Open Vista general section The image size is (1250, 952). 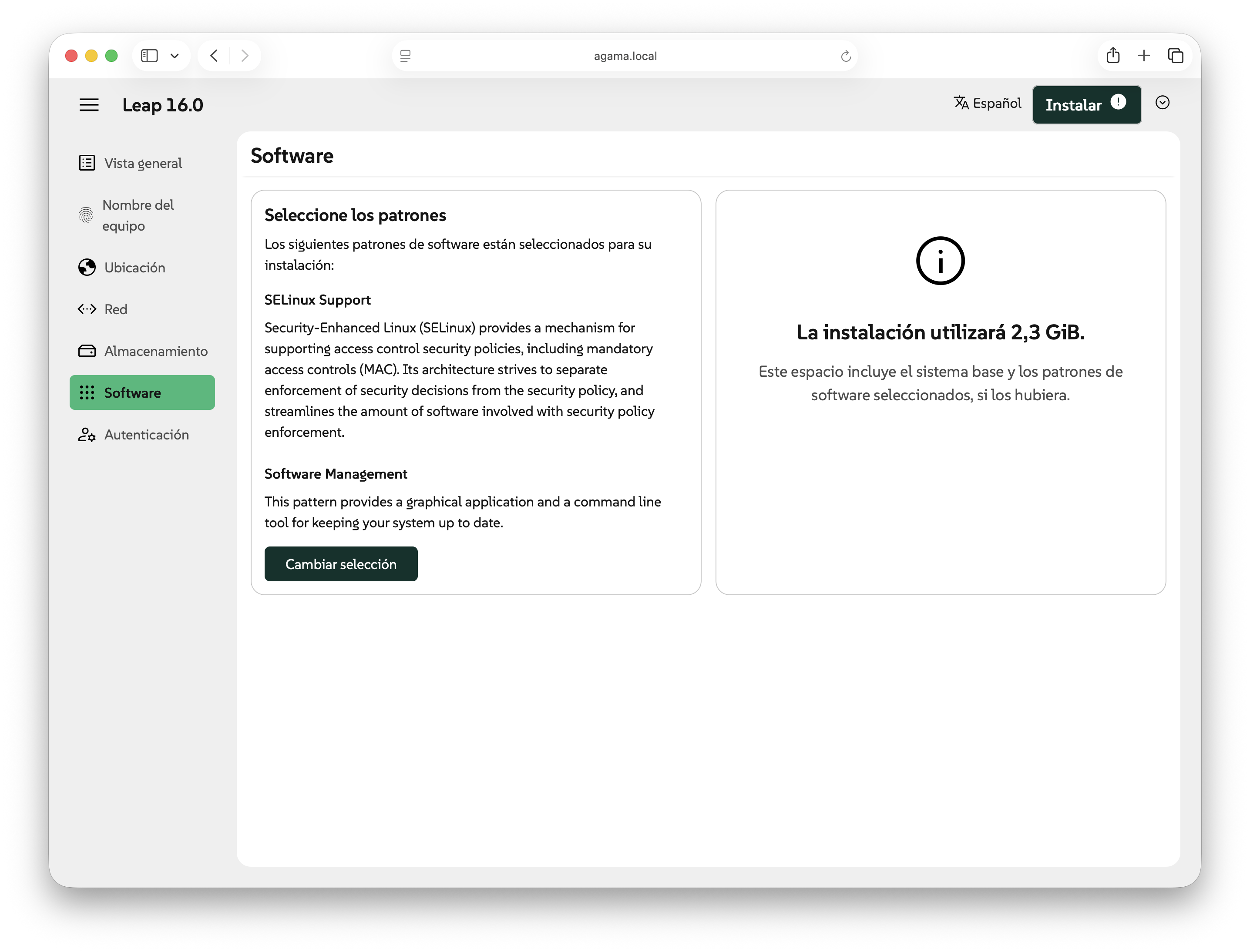142,163
